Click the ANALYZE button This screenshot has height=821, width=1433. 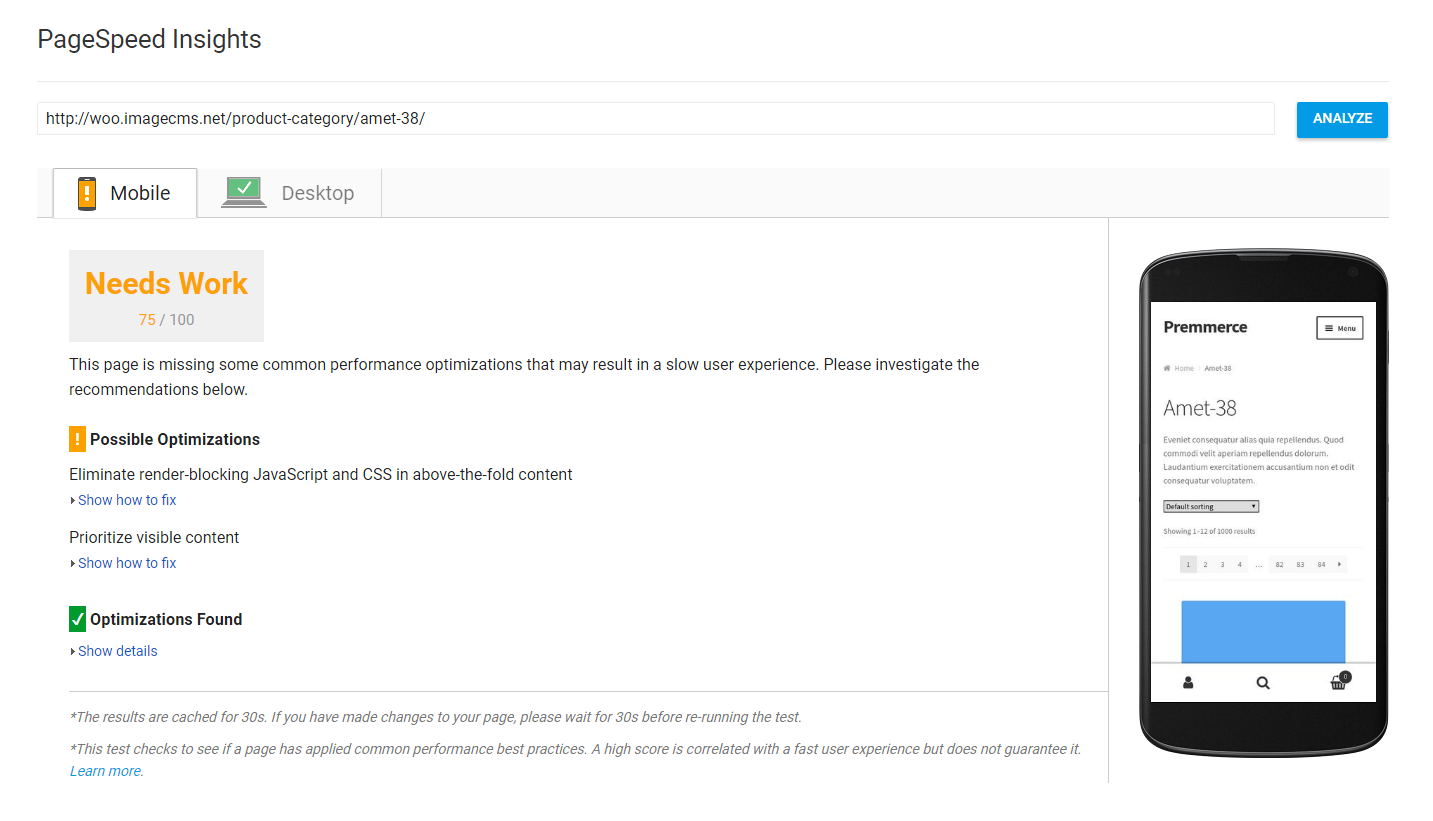click(x=1342, y=119)
